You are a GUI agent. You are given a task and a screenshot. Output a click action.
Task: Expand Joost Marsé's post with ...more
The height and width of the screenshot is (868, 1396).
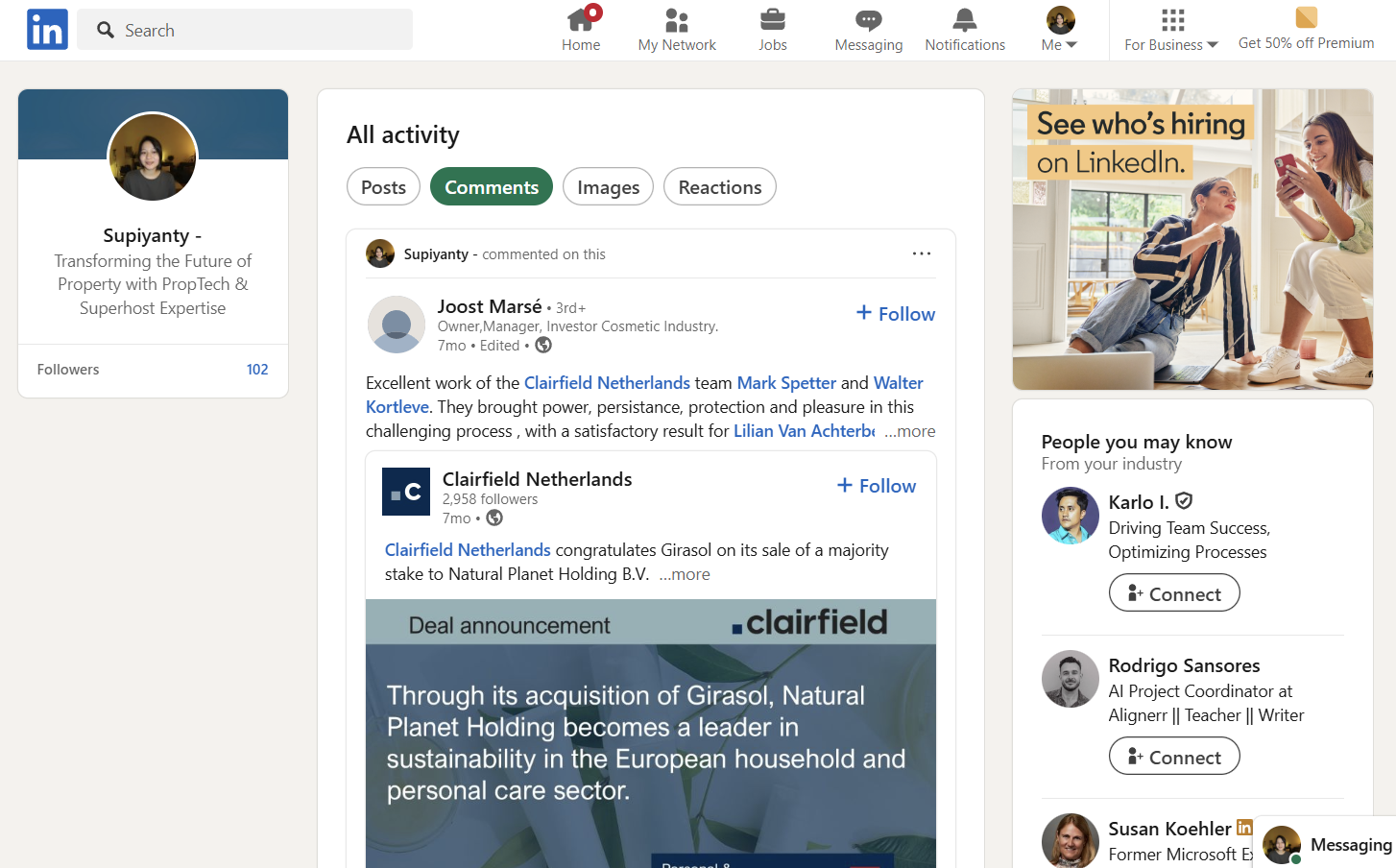tap(909, 431)
